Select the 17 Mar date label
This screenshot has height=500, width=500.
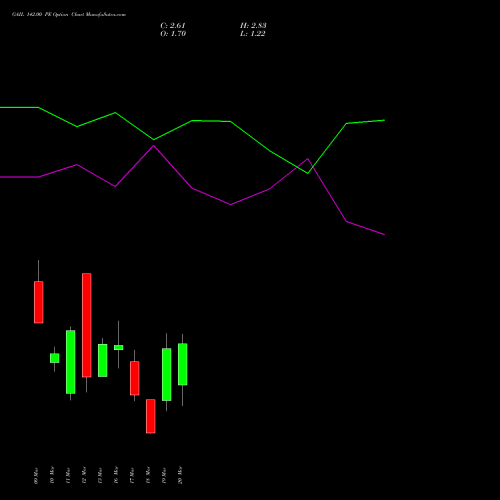coord(132,476)
